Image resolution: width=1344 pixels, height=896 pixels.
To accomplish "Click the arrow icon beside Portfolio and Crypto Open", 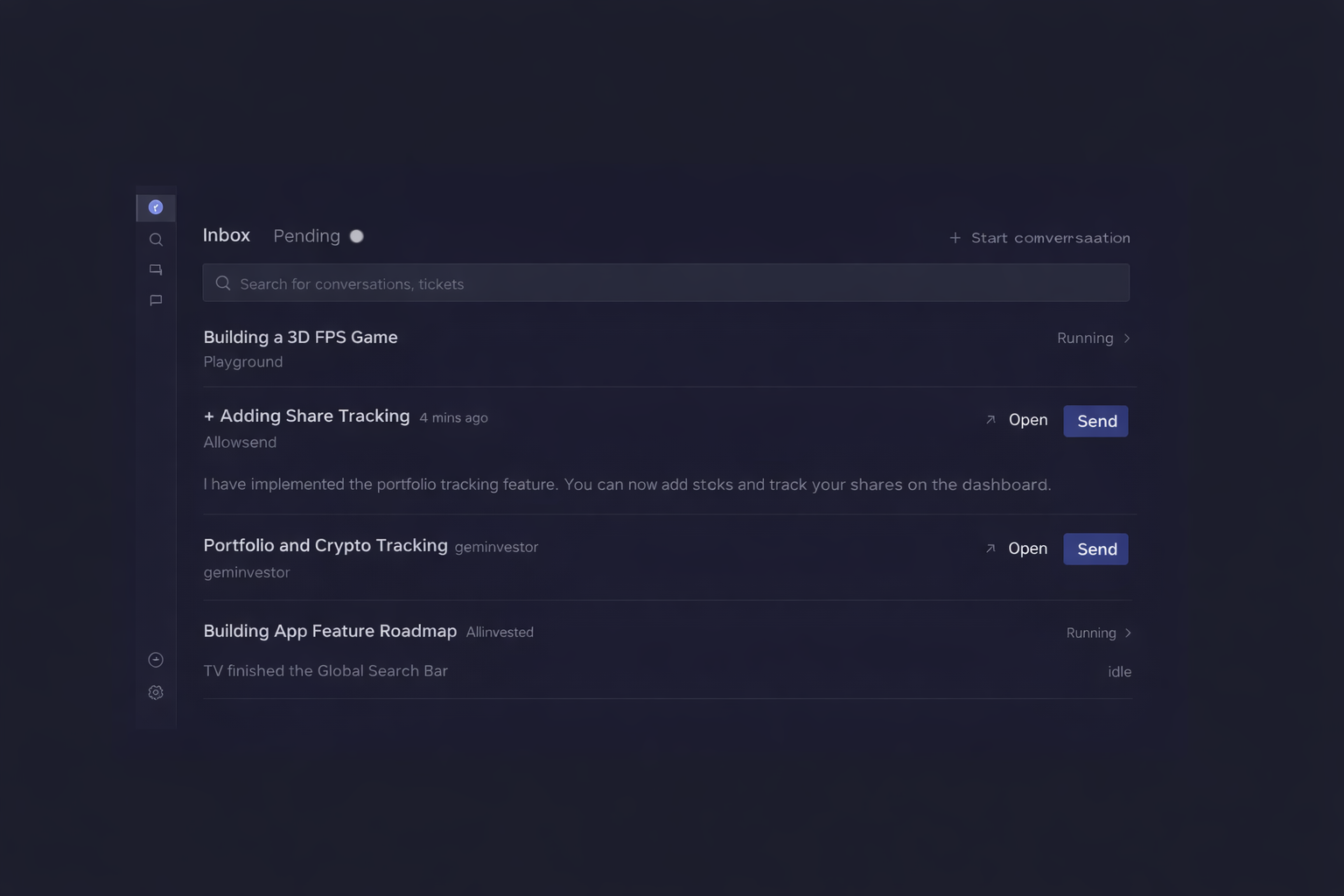I will [990, 549].
